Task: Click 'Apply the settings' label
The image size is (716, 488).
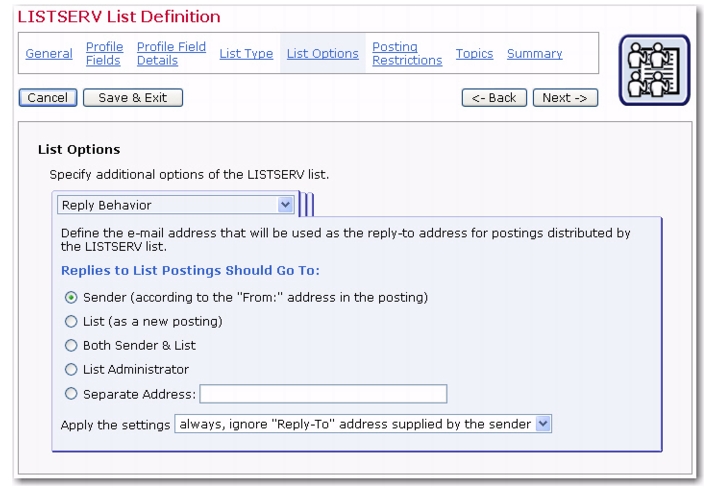Action: coord(116,425)
